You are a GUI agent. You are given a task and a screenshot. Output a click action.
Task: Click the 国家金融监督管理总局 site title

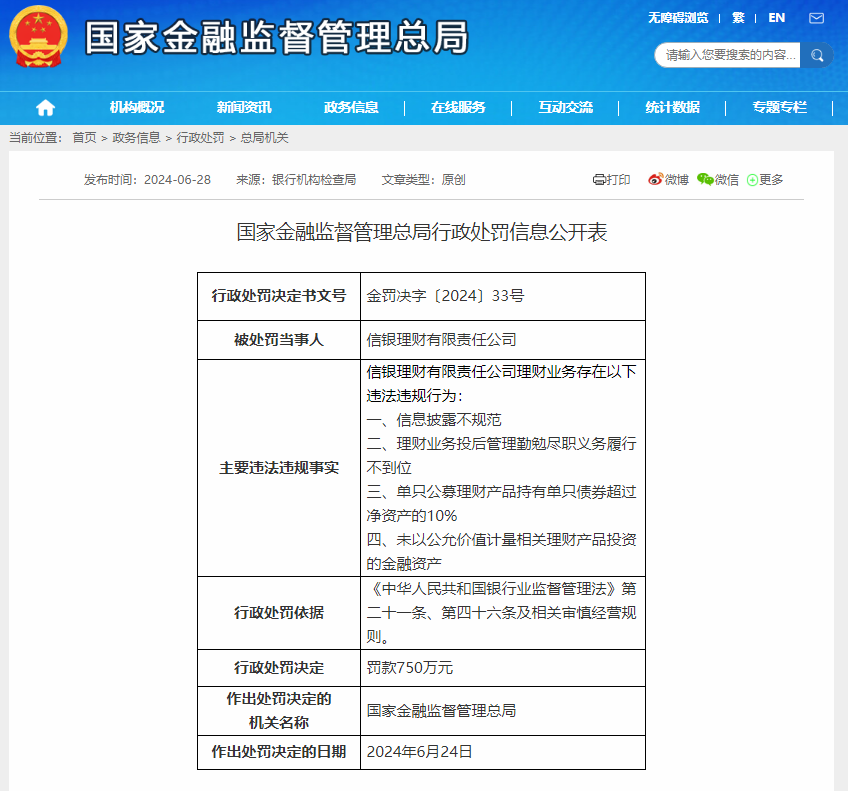(276, 37)
